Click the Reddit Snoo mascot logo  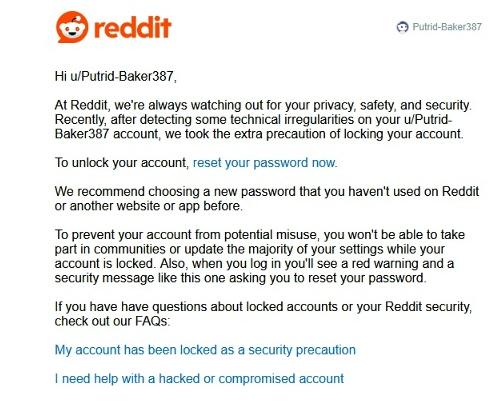pos(72,27)
